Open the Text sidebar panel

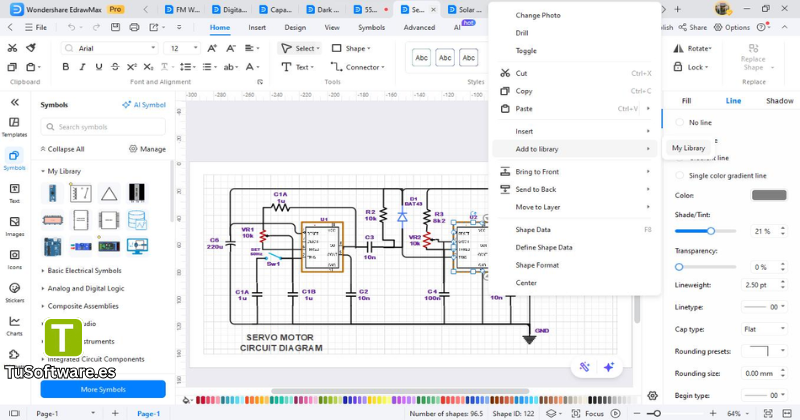point(14,193)
